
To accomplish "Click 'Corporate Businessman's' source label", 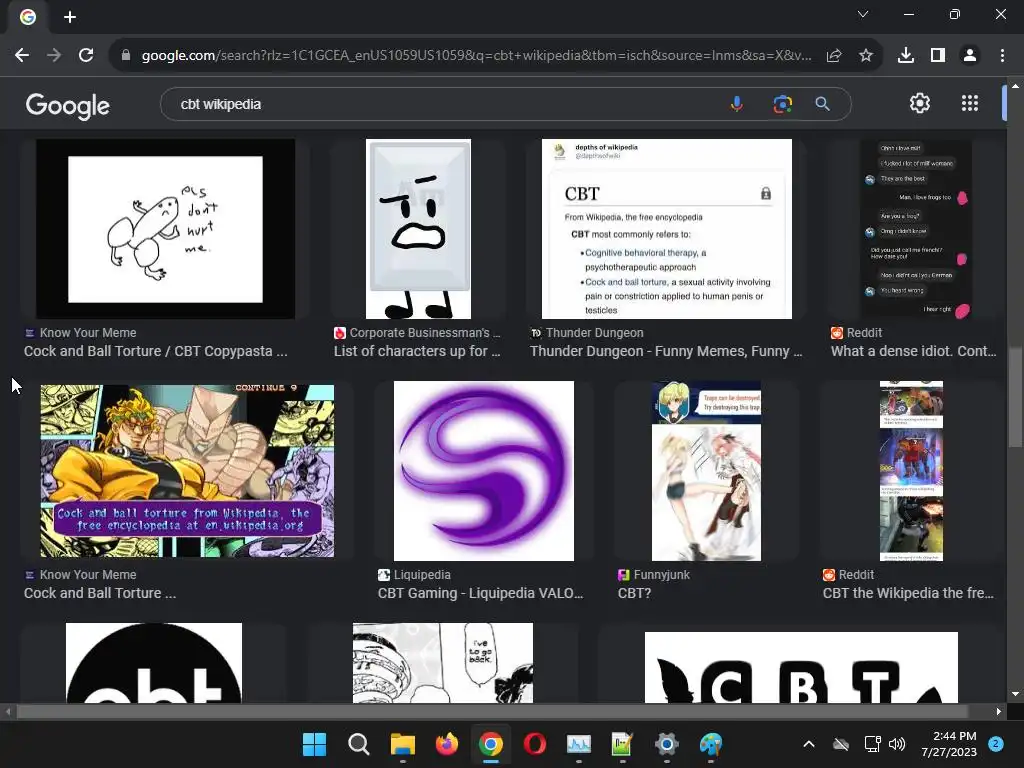I will (425, 333).
